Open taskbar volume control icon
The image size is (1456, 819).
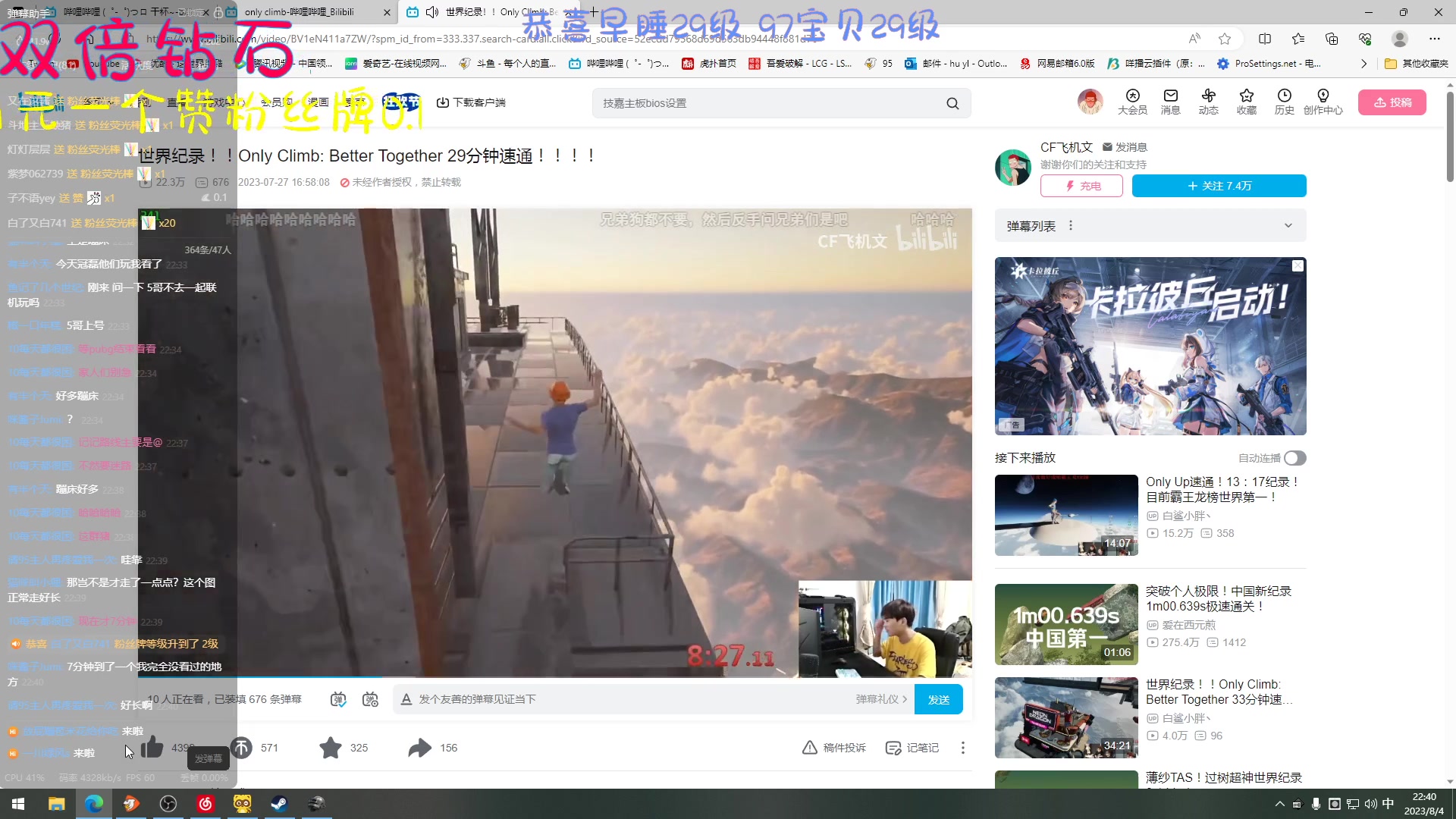(x=1370, y=804)
